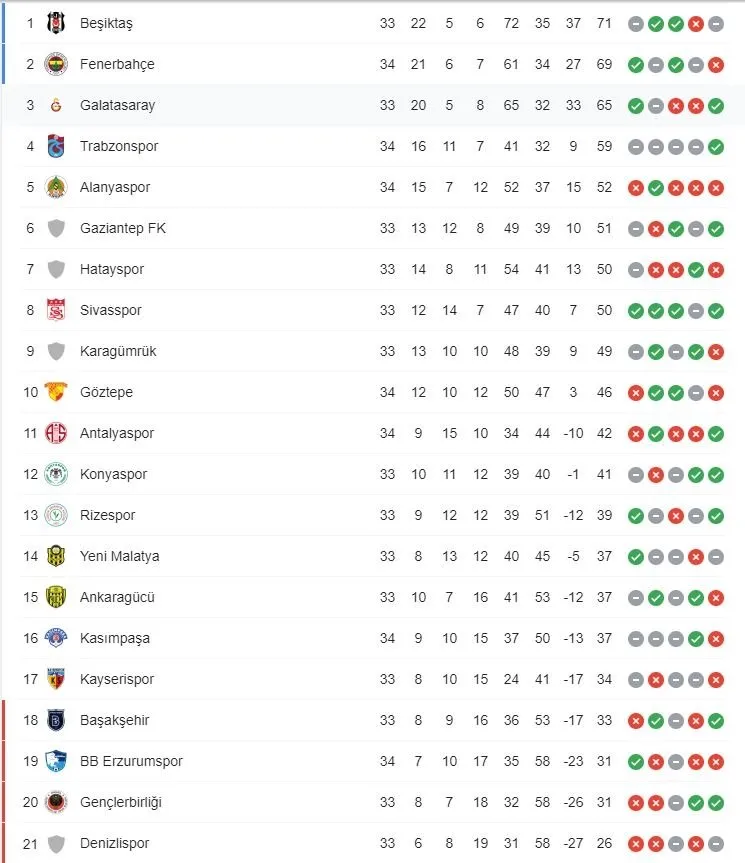Click Ankaragücü's points total 37
The image size is (745, 863).
pos(604,597)
